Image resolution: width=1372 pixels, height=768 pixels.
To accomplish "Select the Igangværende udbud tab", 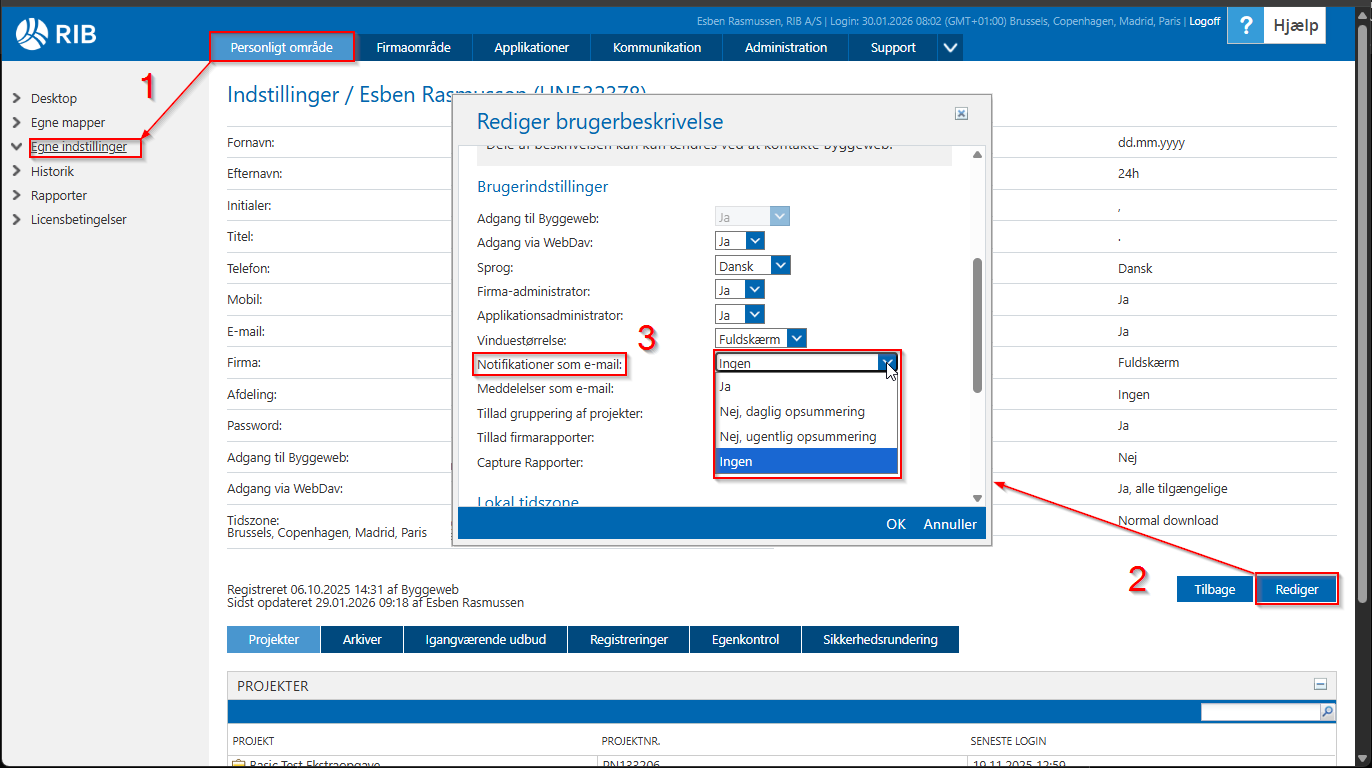I will pos(485,639).
